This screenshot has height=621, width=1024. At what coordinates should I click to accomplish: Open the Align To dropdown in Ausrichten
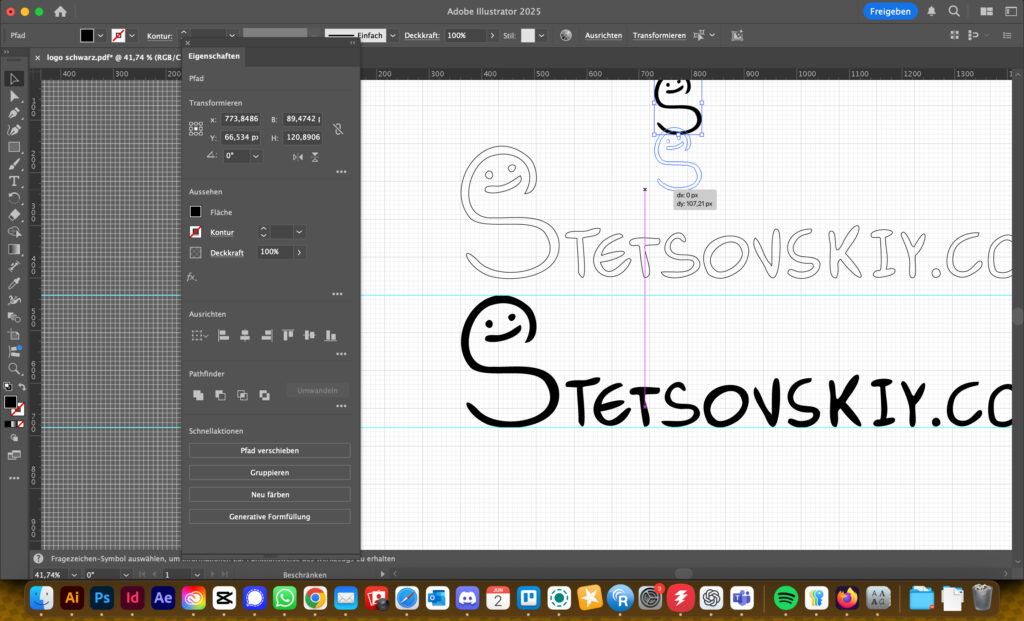pos(199,336)
